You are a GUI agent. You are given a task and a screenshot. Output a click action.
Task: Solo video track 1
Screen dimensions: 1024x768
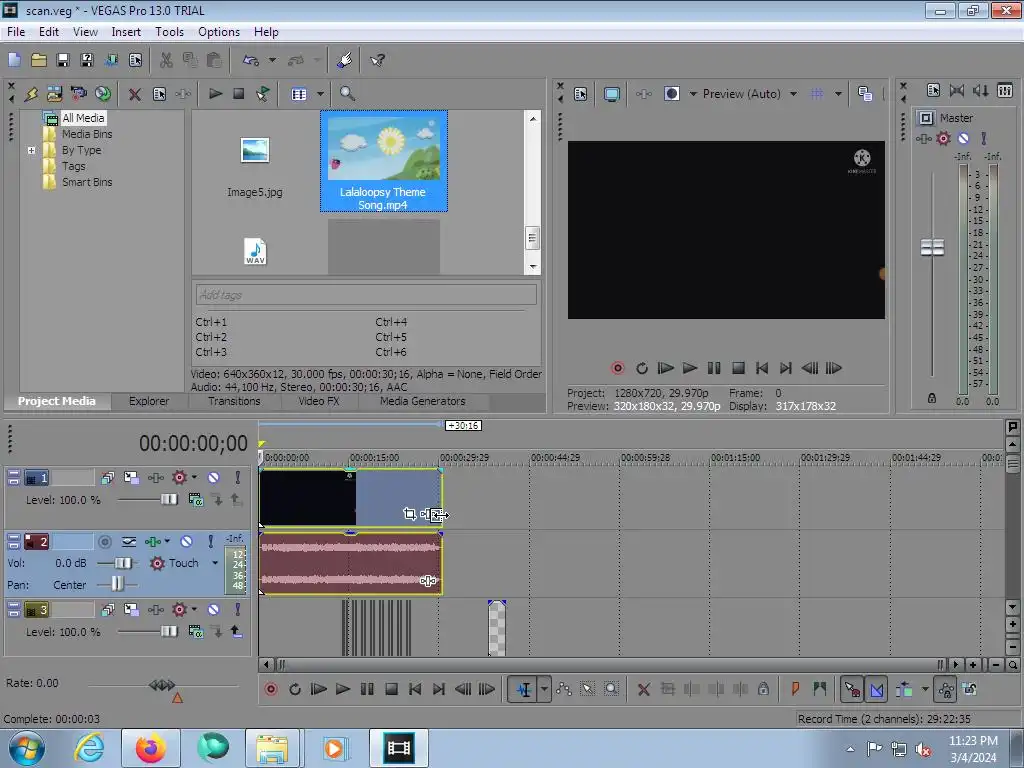(238, 477)
